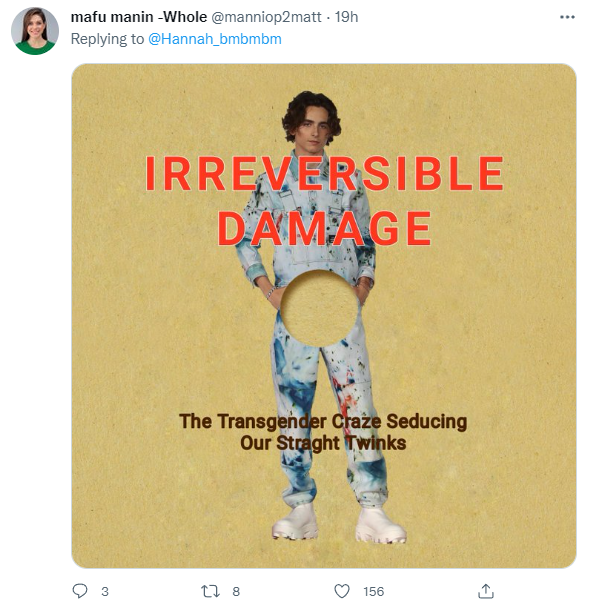This screenshot has height=606, width=589.
Task: Open the poster's round profile avatar
Action: [35, 31]
